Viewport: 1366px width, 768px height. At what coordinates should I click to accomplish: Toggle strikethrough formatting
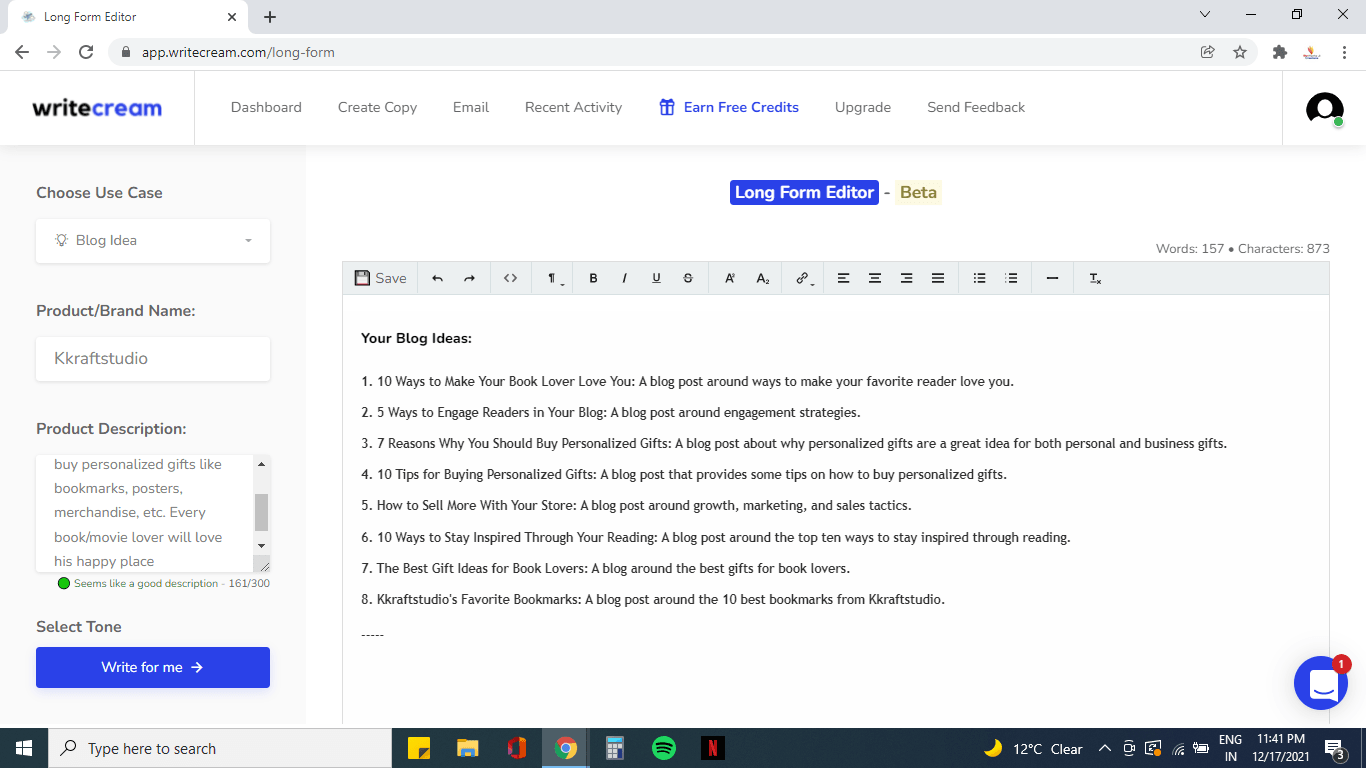pyautogui.click(x=688, y=278)
